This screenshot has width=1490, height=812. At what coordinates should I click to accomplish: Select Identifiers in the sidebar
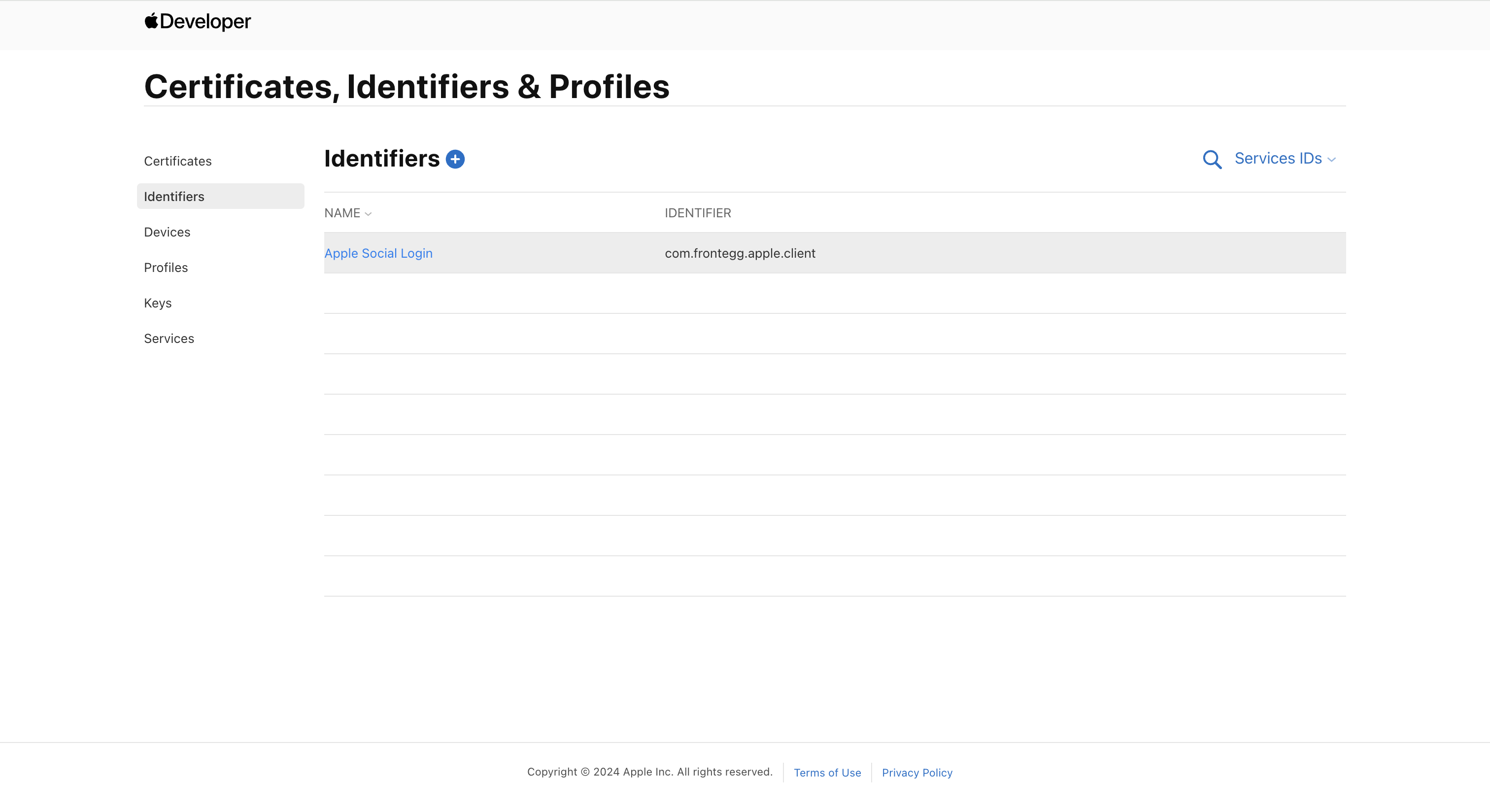tap(174, 197)
